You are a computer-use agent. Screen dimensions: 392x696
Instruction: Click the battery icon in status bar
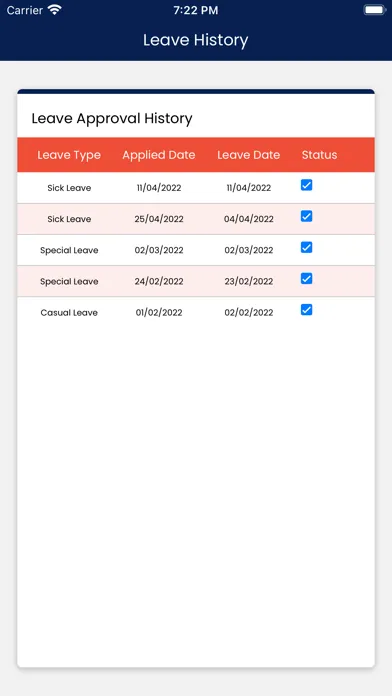point(374,10)
